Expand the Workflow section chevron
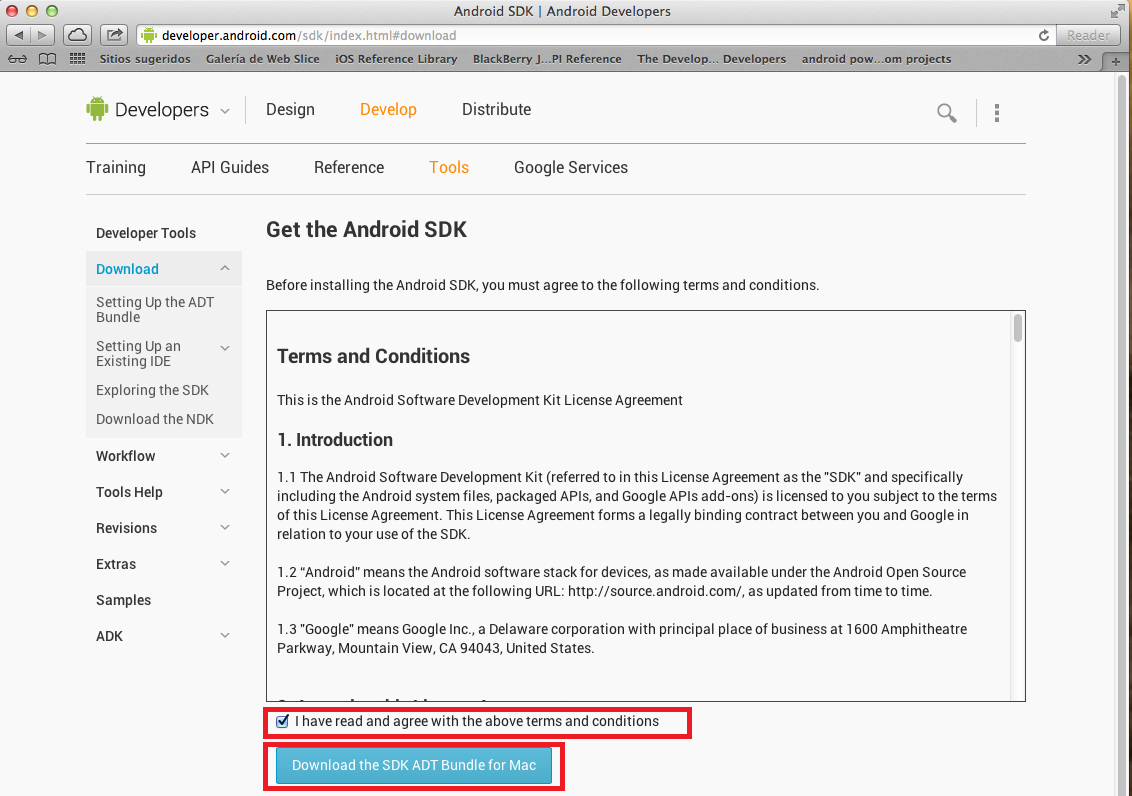 pyautogui.click(x=225, y=455)
